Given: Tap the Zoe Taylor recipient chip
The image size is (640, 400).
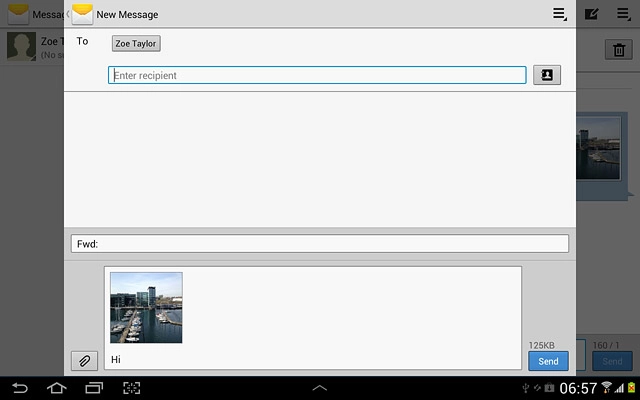Looking at the screenshot, I should pyautogui.click(x=136, y=43).
